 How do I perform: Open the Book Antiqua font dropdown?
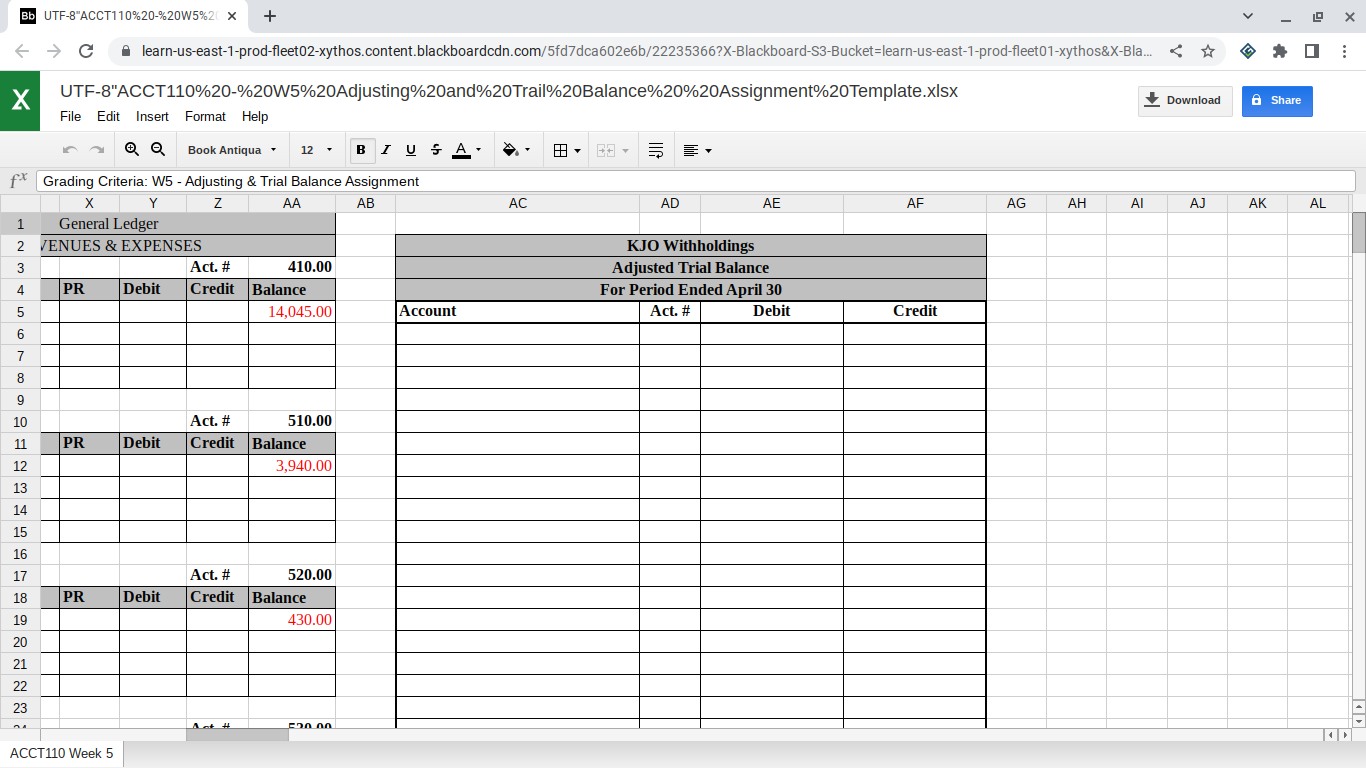click(231, 150)
